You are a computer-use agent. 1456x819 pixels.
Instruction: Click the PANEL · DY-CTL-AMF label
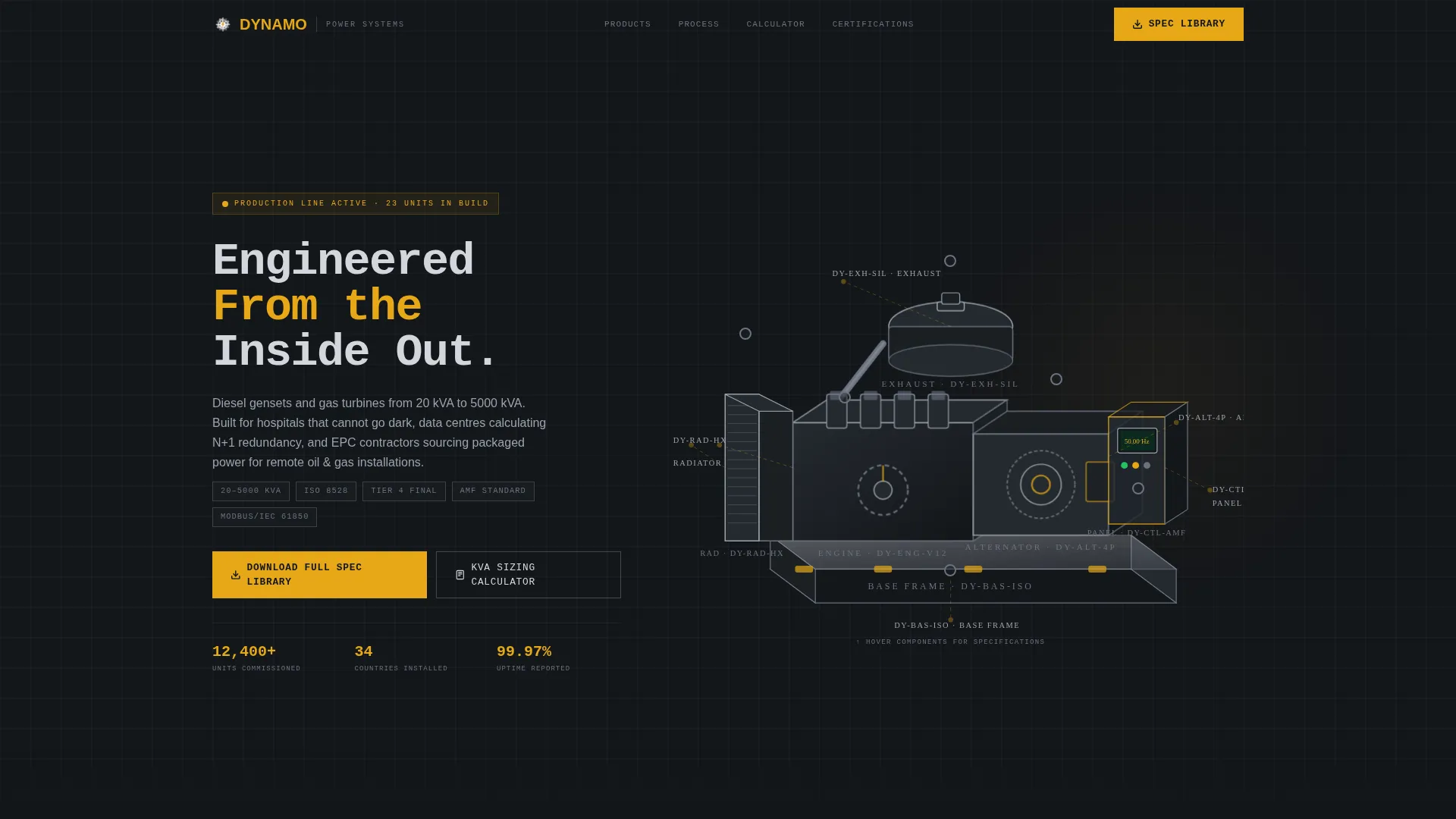[x=1136, y=533]
